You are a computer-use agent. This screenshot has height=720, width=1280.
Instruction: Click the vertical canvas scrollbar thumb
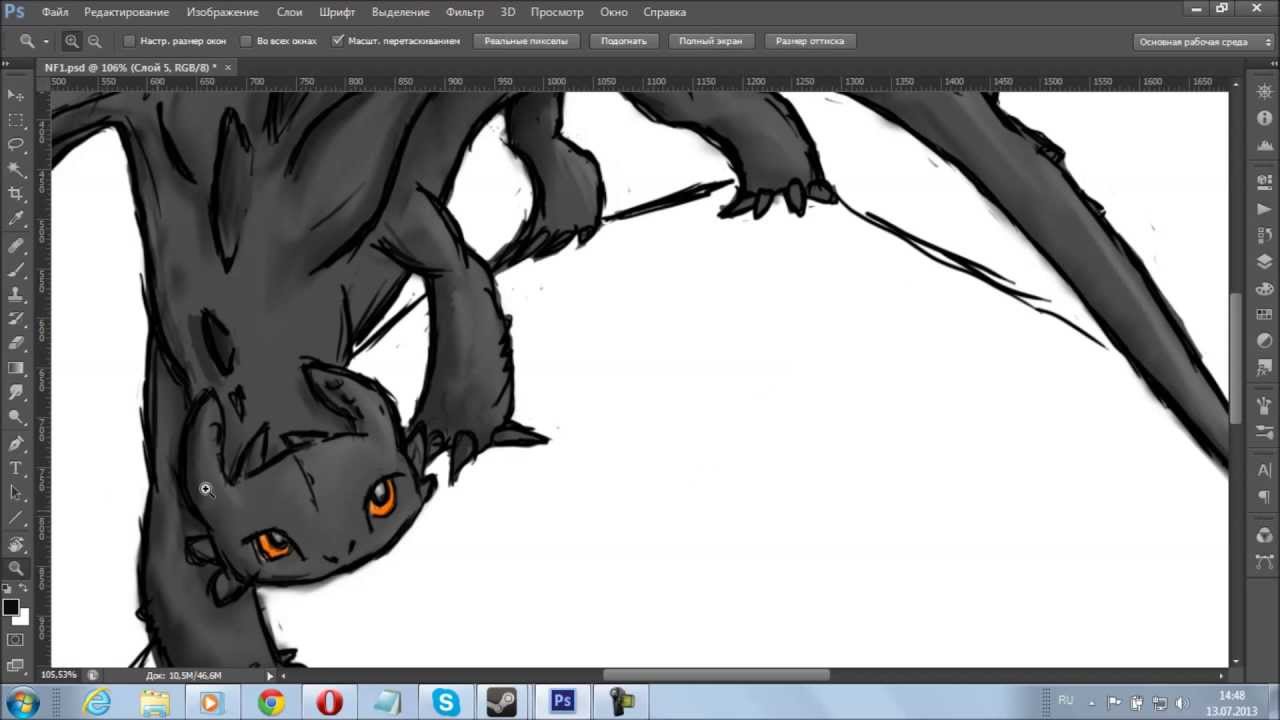click(x=1236, y=357)
